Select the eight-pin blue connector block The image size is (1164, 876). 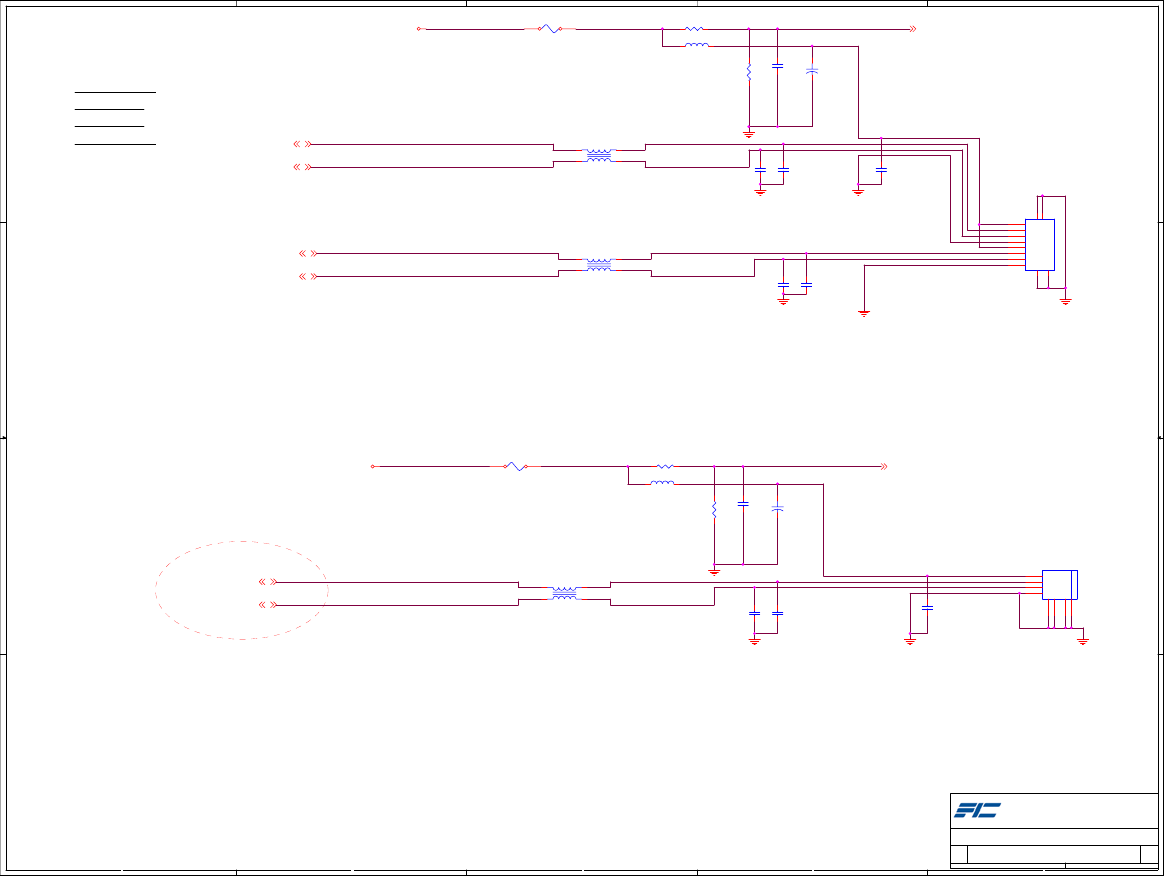coord(1039,245)
